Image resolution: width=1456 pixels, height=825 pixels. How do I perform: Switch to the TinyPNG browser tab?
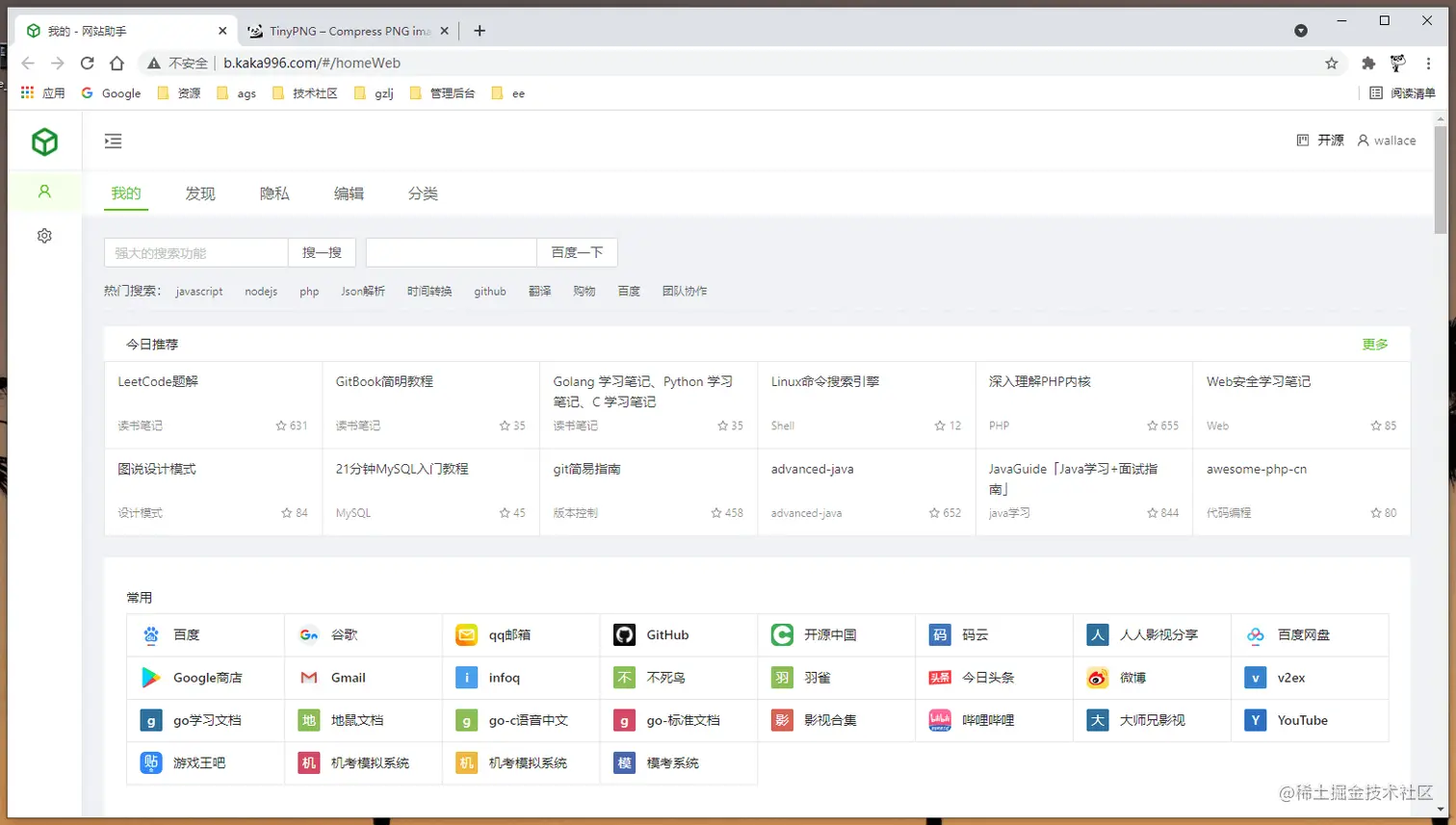(x=349, y=31)
